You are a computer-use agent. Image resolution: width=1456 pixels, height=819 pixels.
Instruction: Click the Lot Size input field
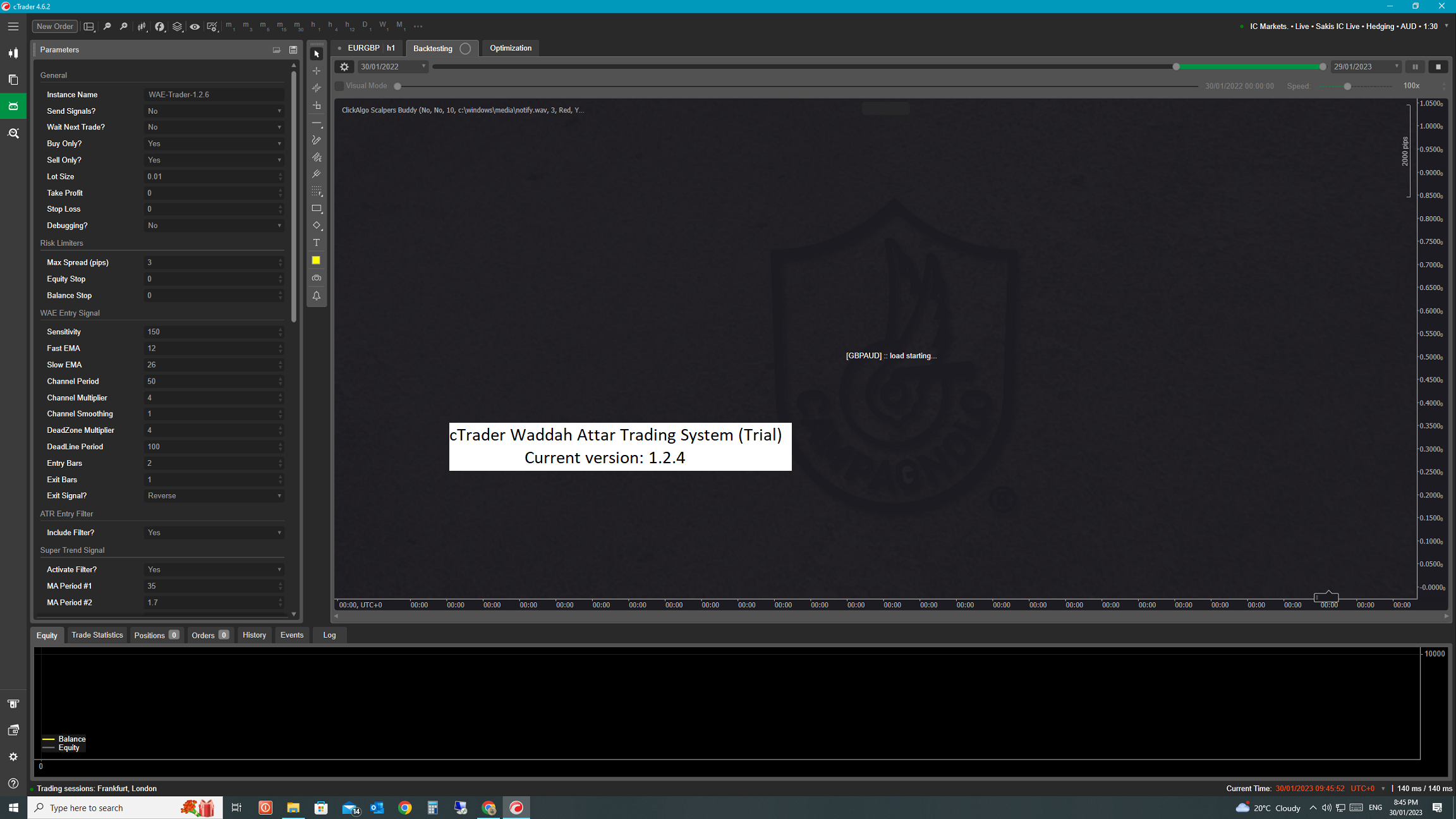coord(214,176)
